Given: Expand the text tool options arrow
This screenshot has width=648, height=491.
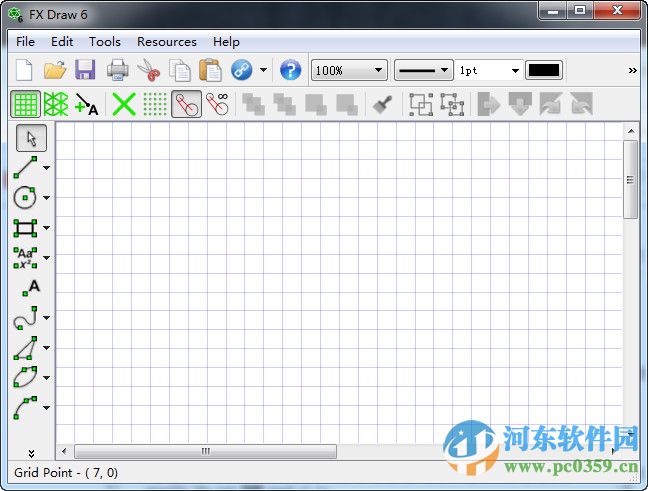Looking at the screenshot, I should [x=46, y=258].
